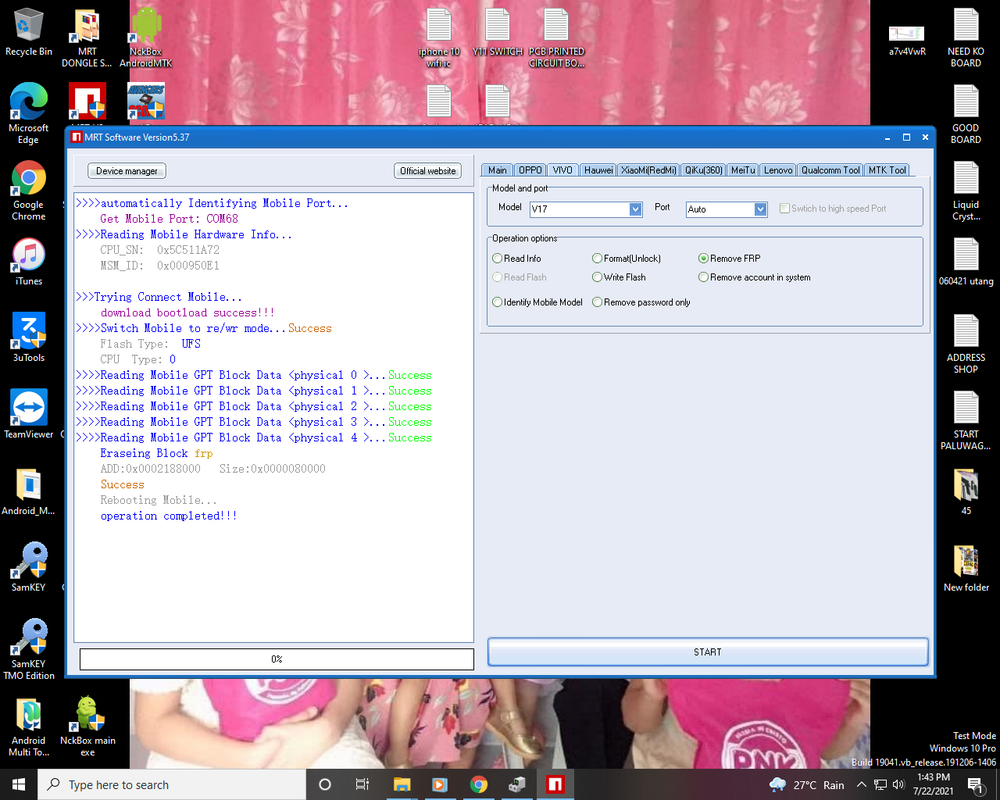Image resolution: width=1000 pixels, height=800 pixels.
Task: Open the Y11 SWITCH text file
Action: point(497,32)
